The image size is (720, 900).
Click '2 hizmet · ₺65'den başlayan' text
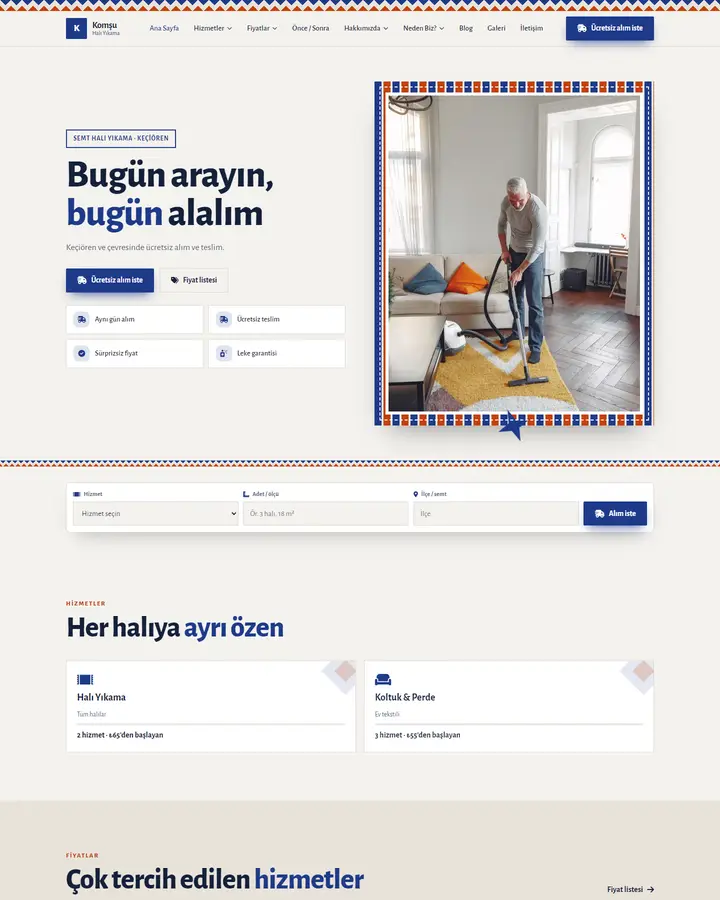pos(120,735)
